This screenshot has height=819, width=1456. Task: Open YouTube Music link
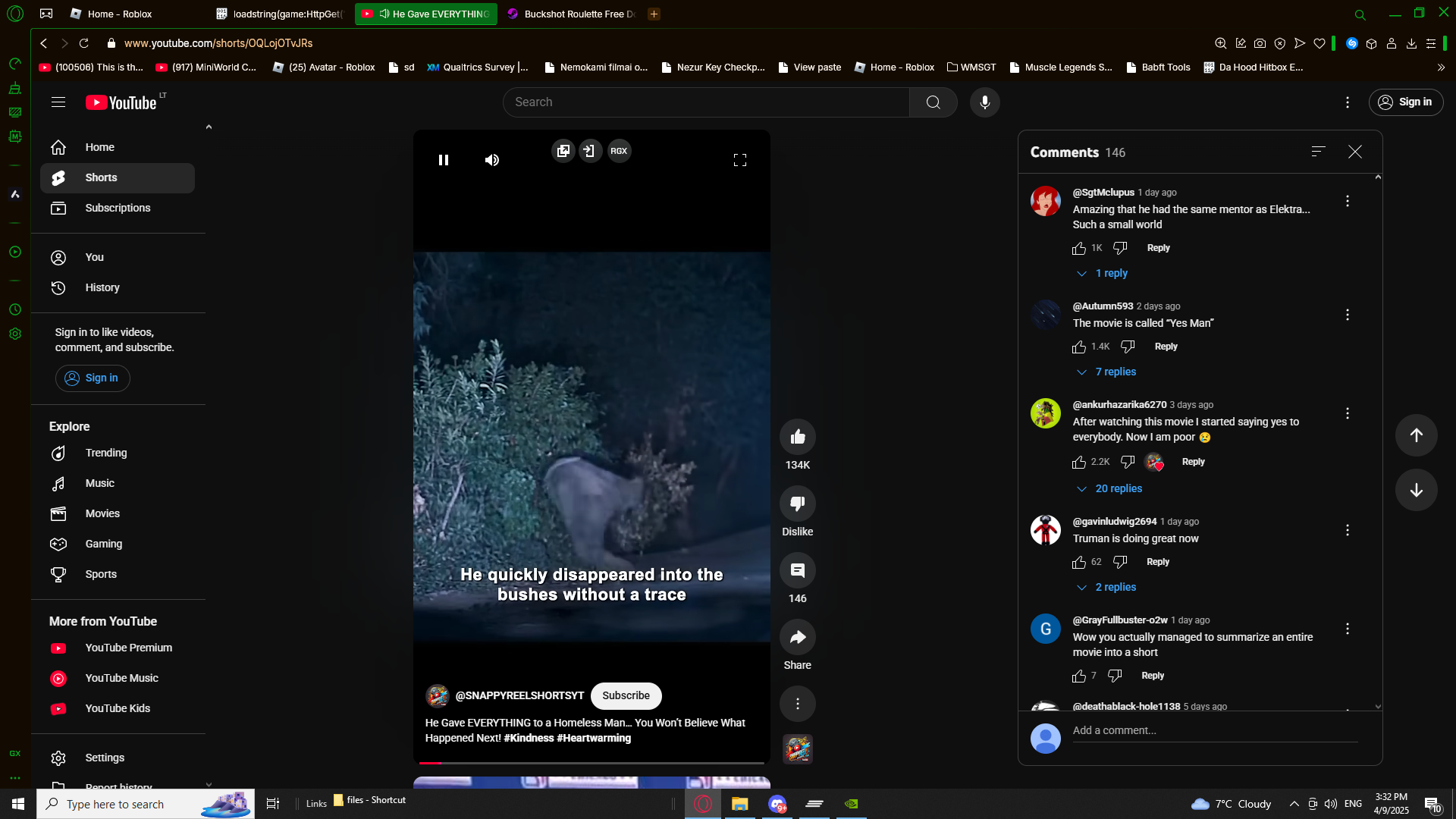[x=118, y=678]
